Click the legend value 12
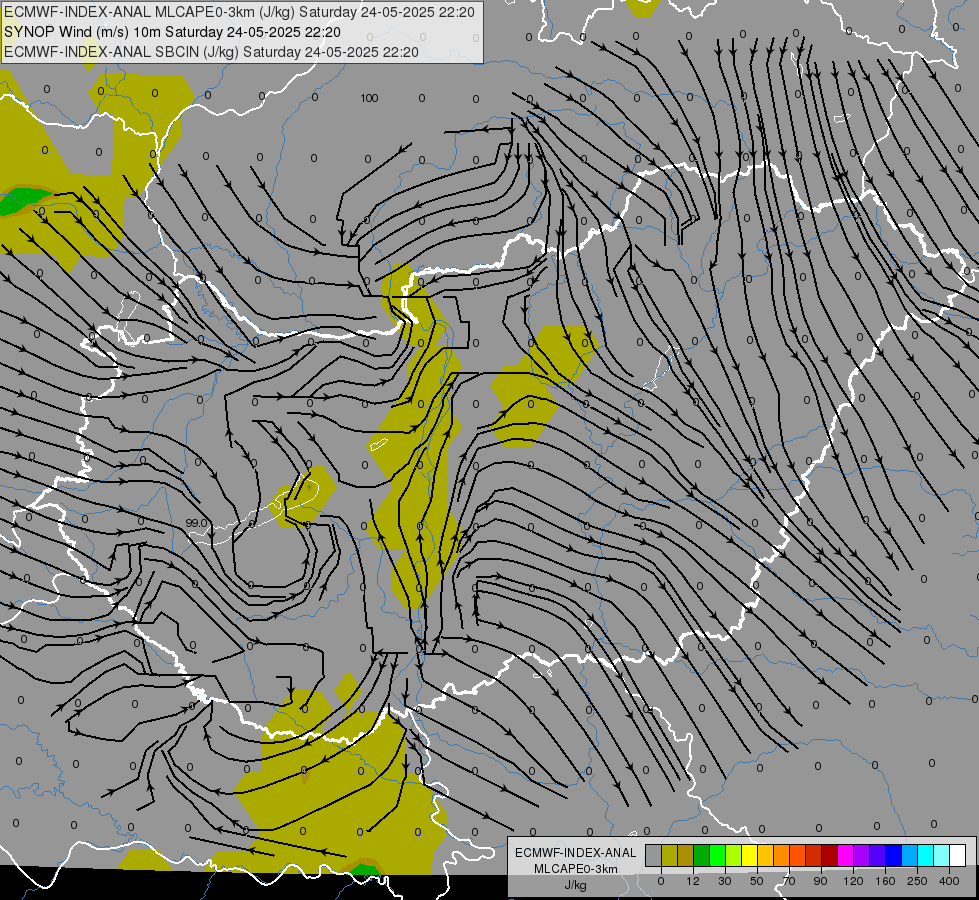Image resolution: width=979 pixels, height=900 pixels. click(692, 881)
